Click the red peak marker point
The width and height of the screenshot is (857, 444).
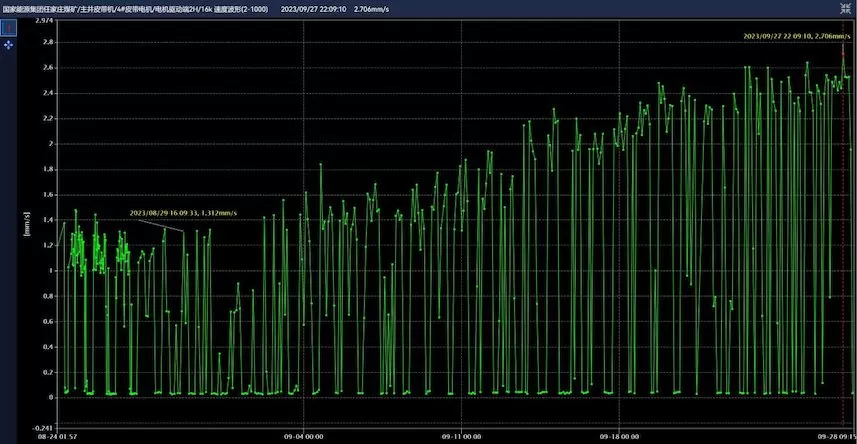coord(843,52)
